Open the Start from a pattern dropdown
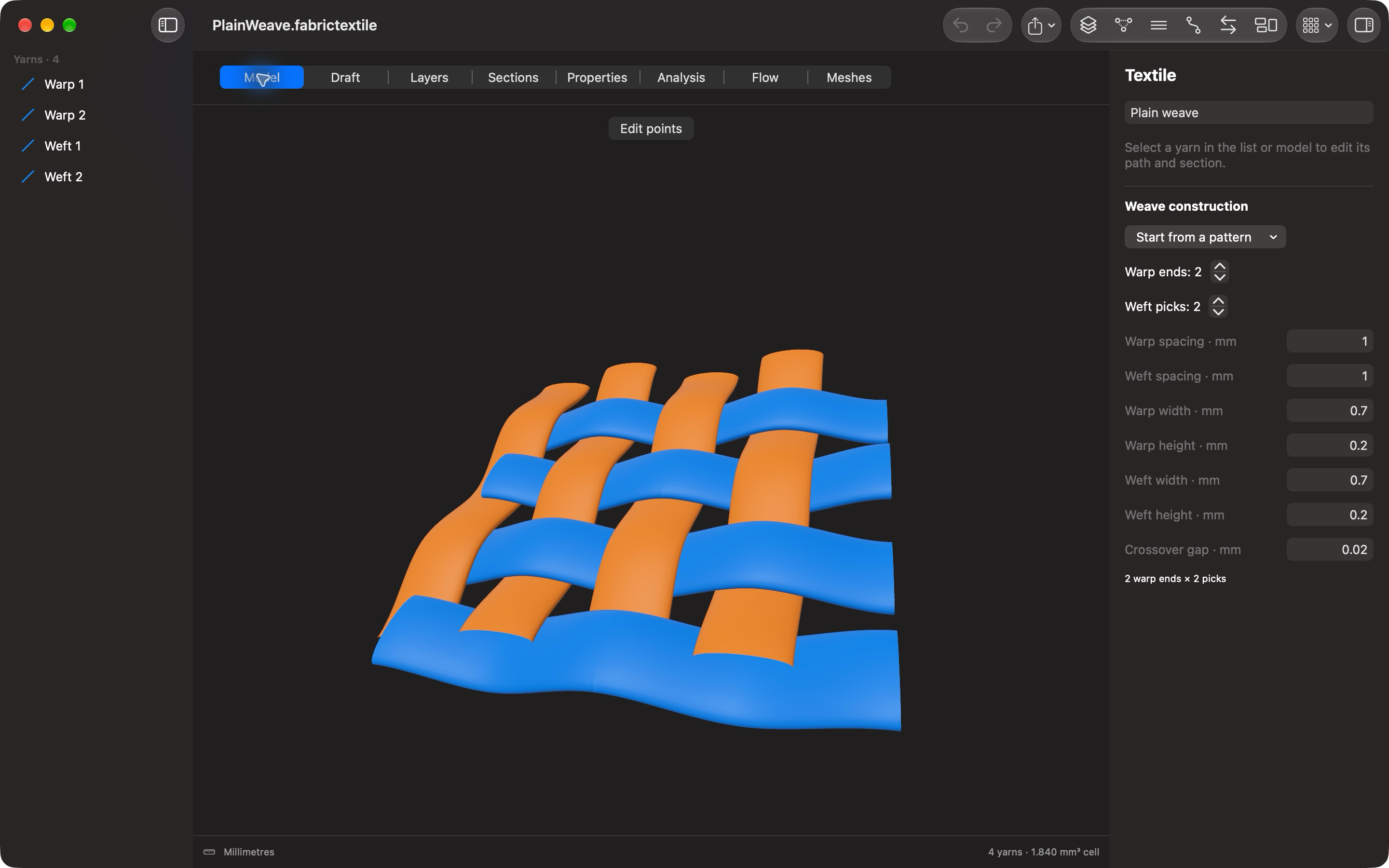Screen dimensions: 1389x868 1205,237
